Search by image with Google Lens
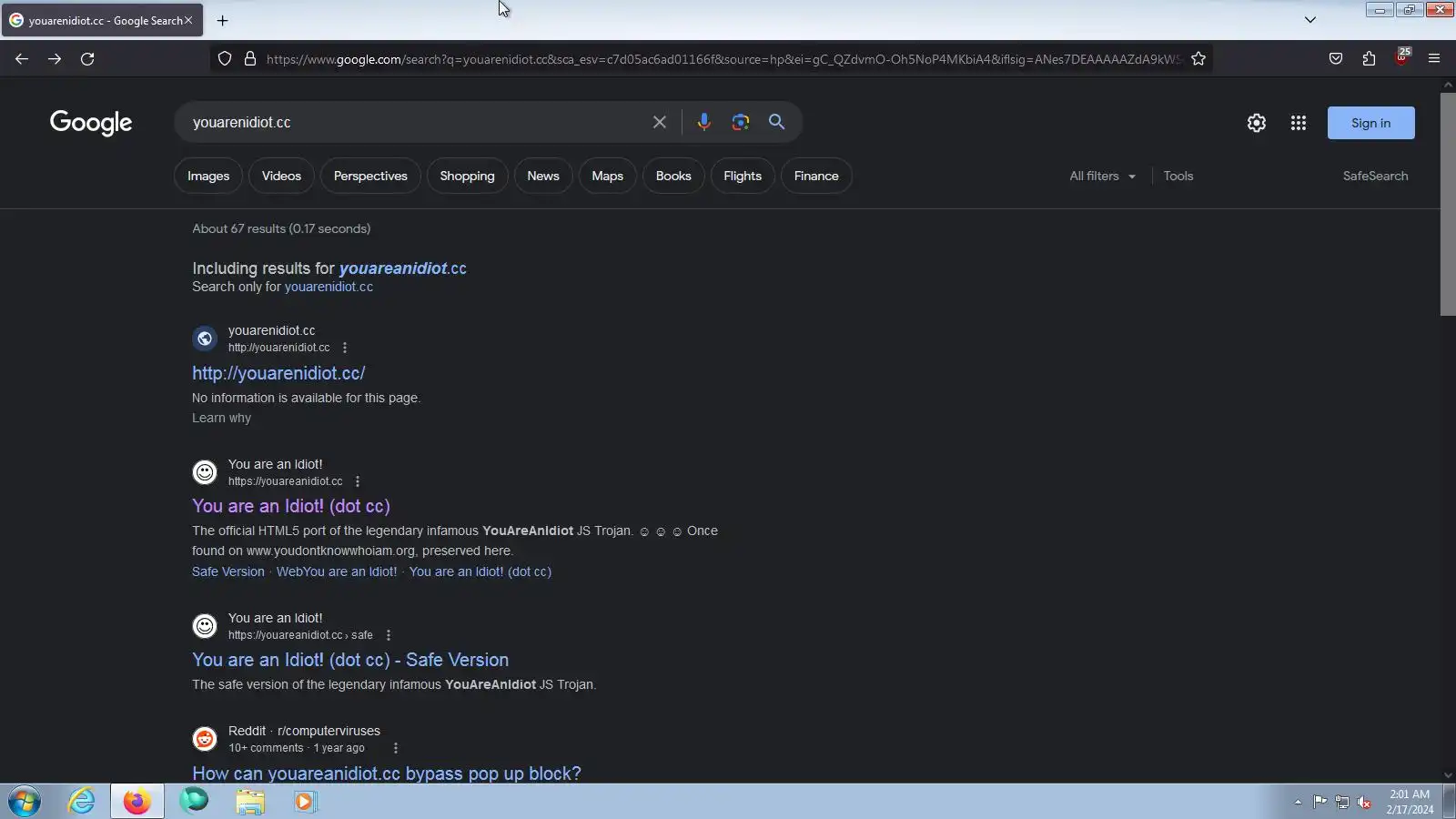 click(741, 122)
